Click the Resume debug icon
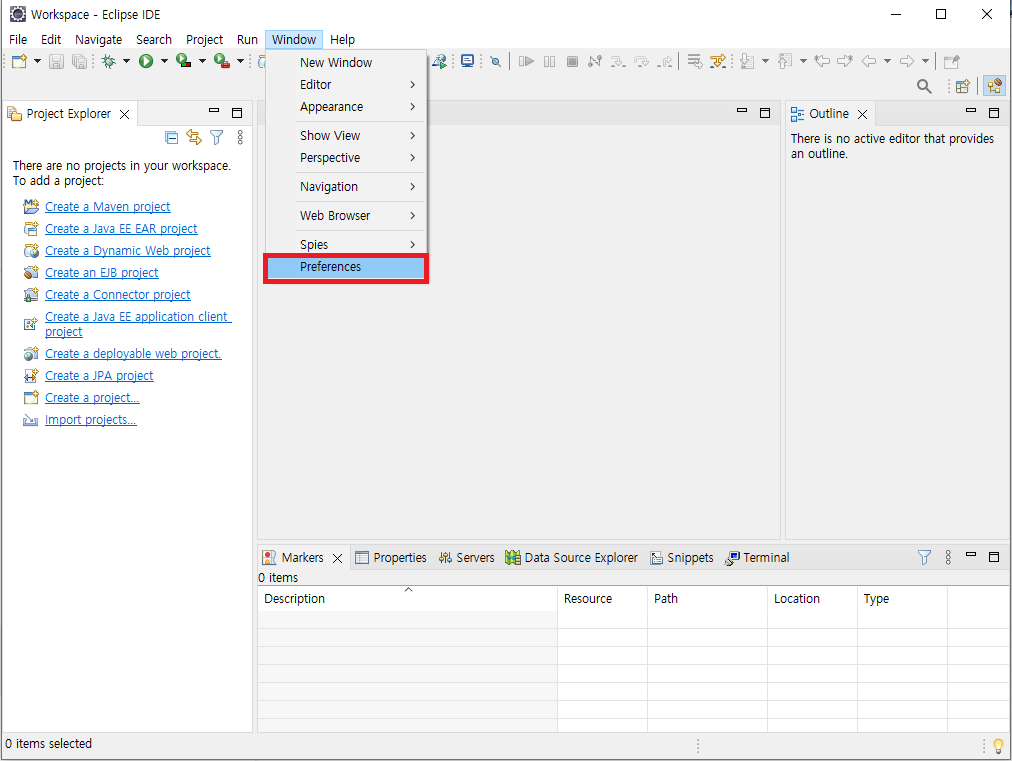This screenshot has width=1012, height=761. pos(526,61)
